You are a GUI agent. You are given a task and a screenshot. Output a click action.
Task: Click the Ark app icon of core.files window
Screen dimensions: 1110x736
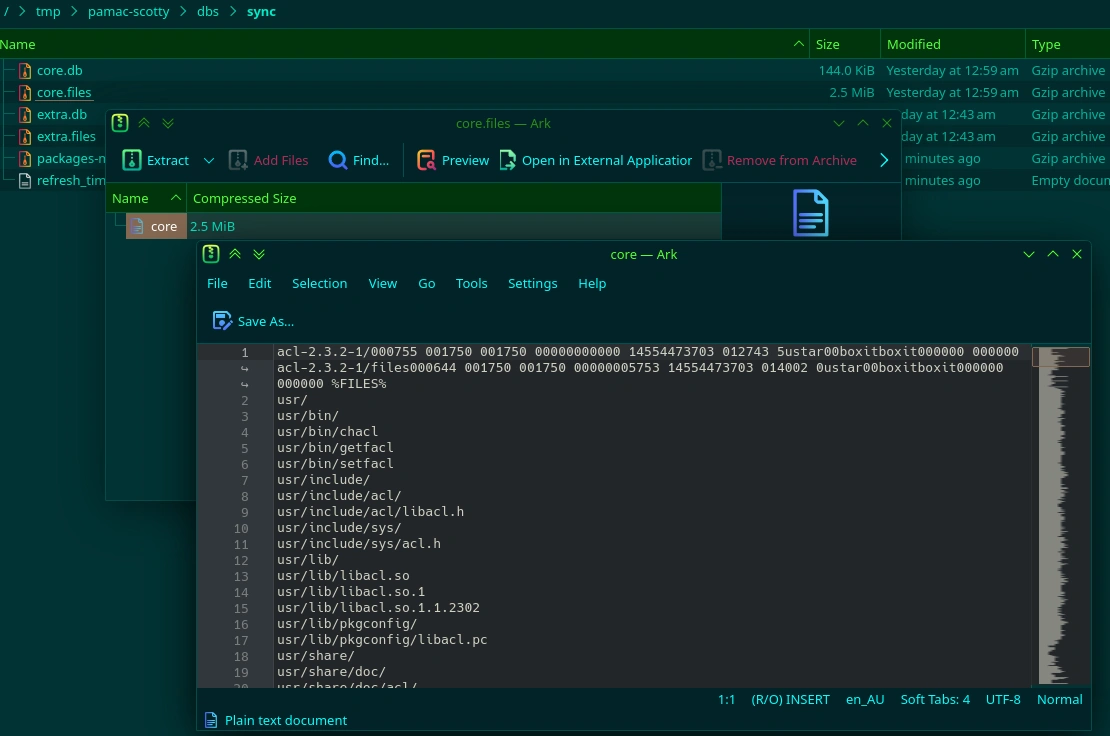click(x=120, y=123)
